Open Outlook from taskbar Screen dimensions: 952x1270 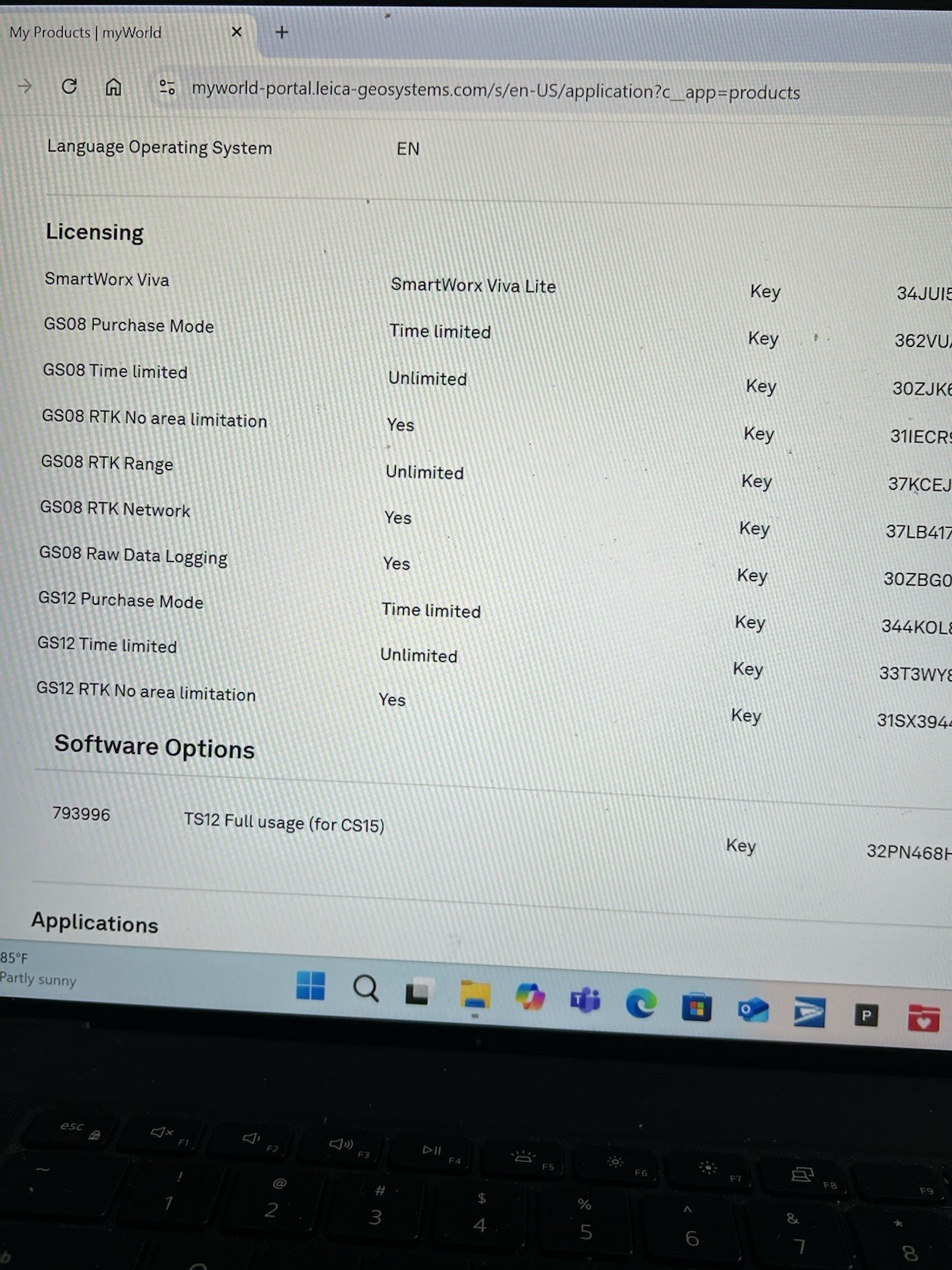click(x=753, y=1010)
